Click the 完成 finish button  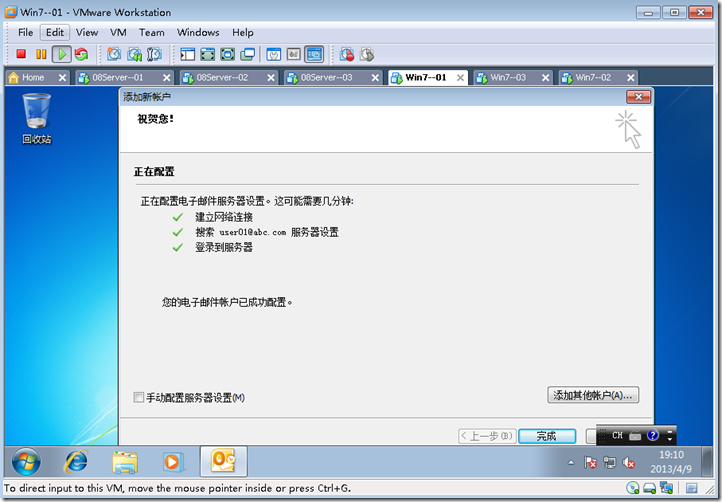coord(547,436)
